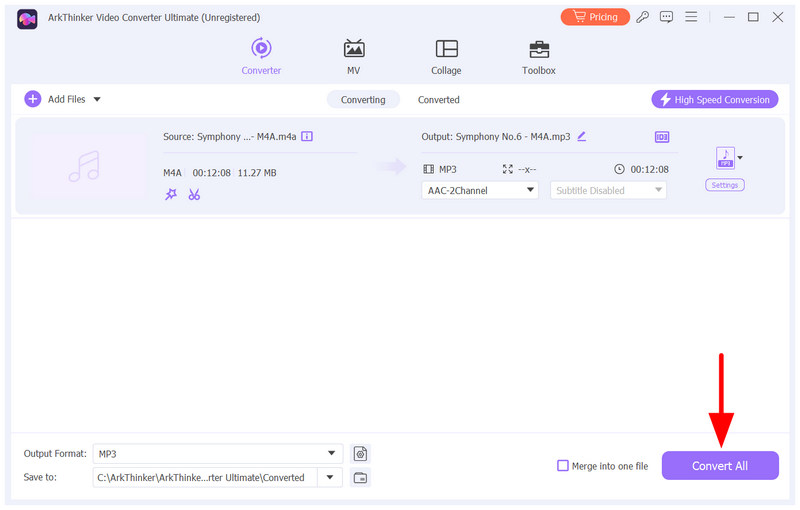
Task: Switch to the MV tab
Action: pyautogui.click(x=354, y=56)
